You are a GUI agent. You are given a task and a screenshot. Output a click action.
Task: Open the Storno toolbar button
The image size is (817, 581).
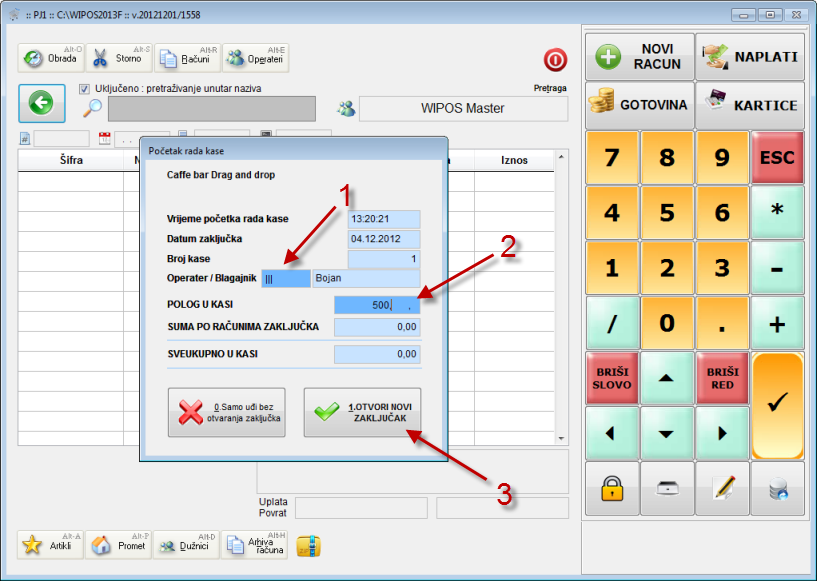pos(118,58)
